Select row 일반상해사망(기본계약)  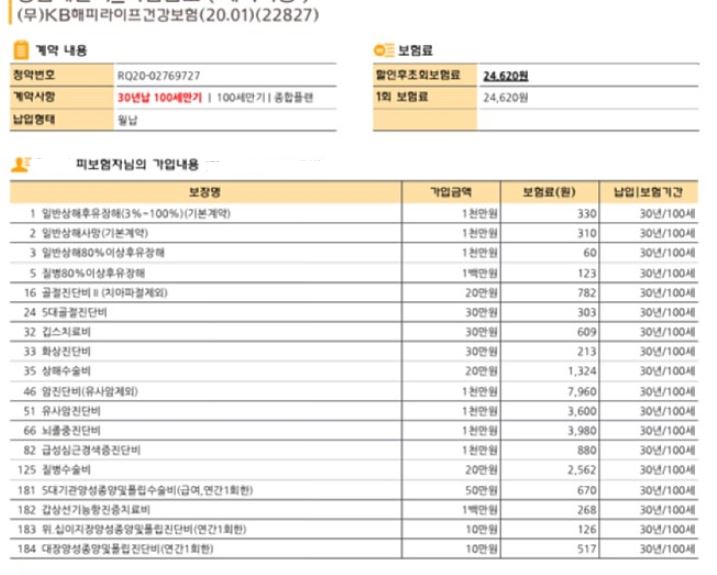(x=354, y=233)
